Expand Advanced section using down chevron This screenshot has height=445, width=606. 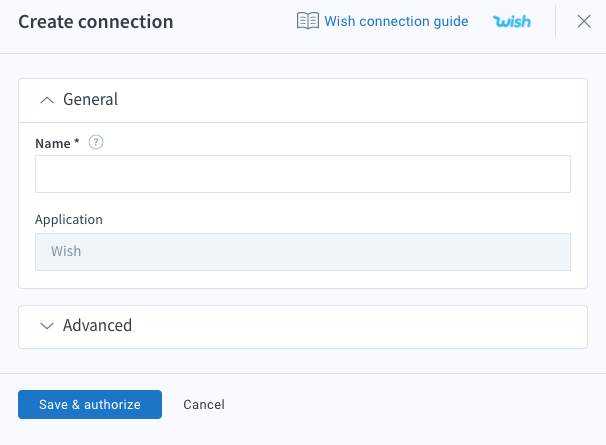click(x=47, y=326)
